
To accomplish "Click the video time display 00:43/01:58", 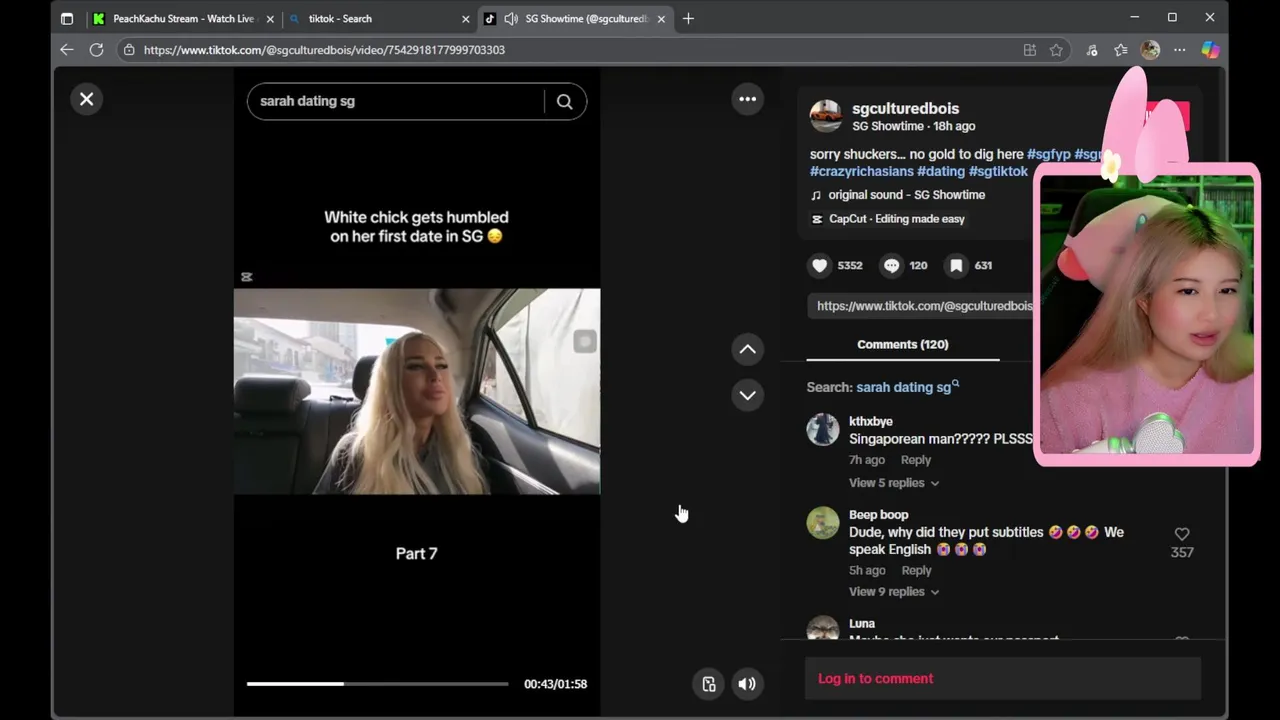I will 555,684.
